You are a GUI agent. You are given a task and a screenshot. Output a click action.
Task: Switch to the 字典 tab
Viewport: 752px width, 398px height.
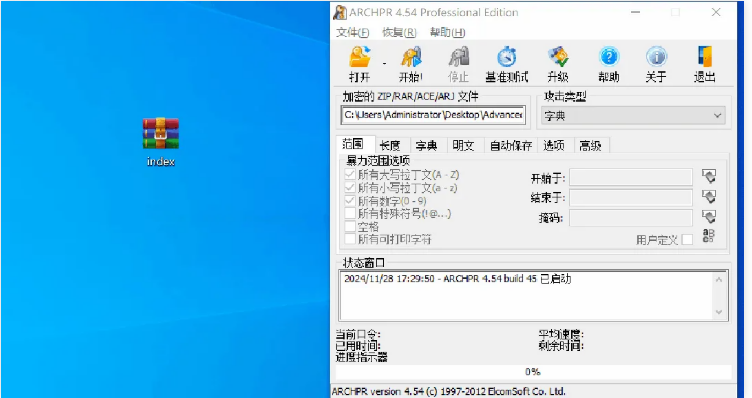(x=426, y=146)
